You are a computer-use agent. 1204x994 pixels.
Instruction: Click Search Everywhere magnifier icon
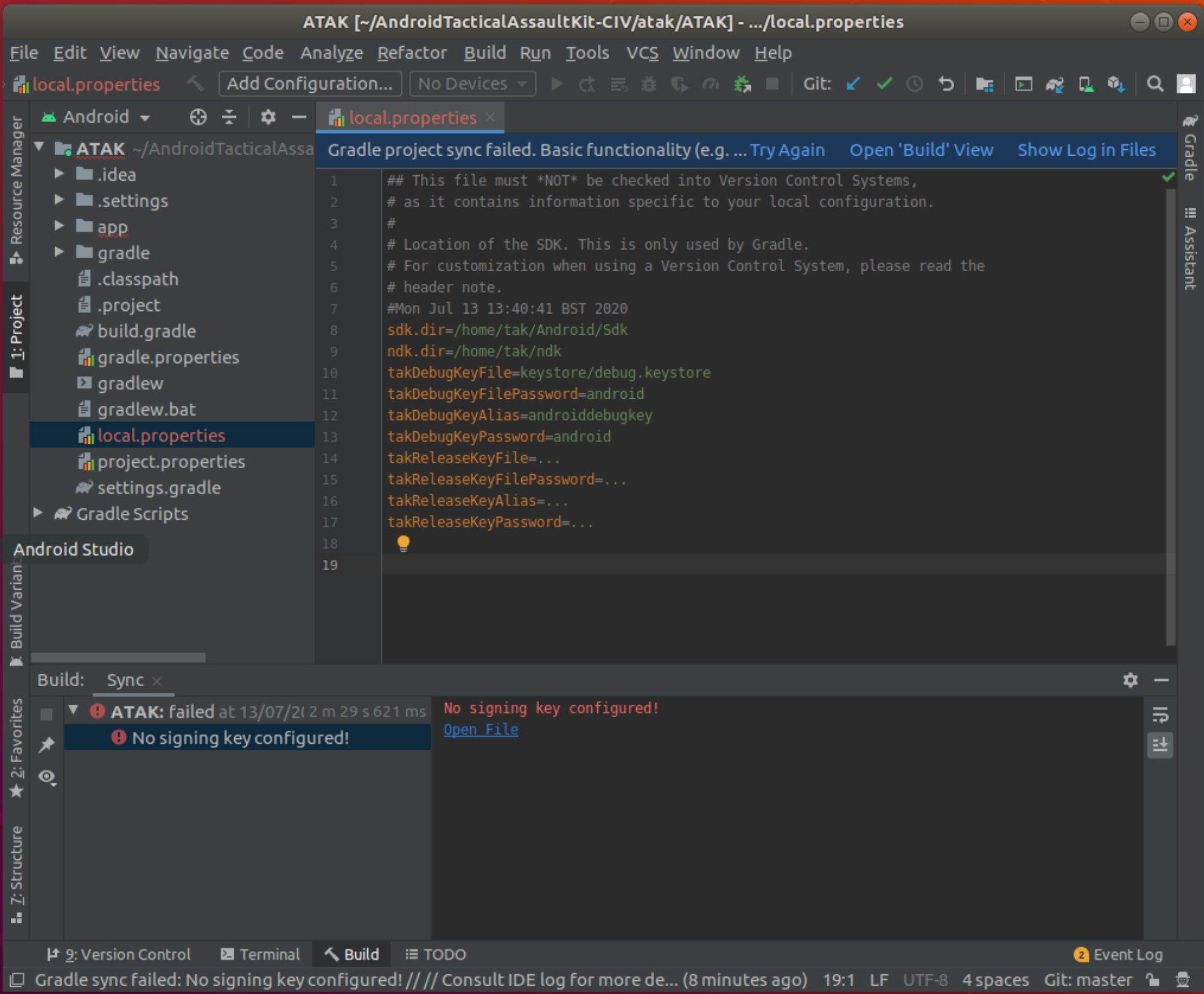[x=1155, y=84]
